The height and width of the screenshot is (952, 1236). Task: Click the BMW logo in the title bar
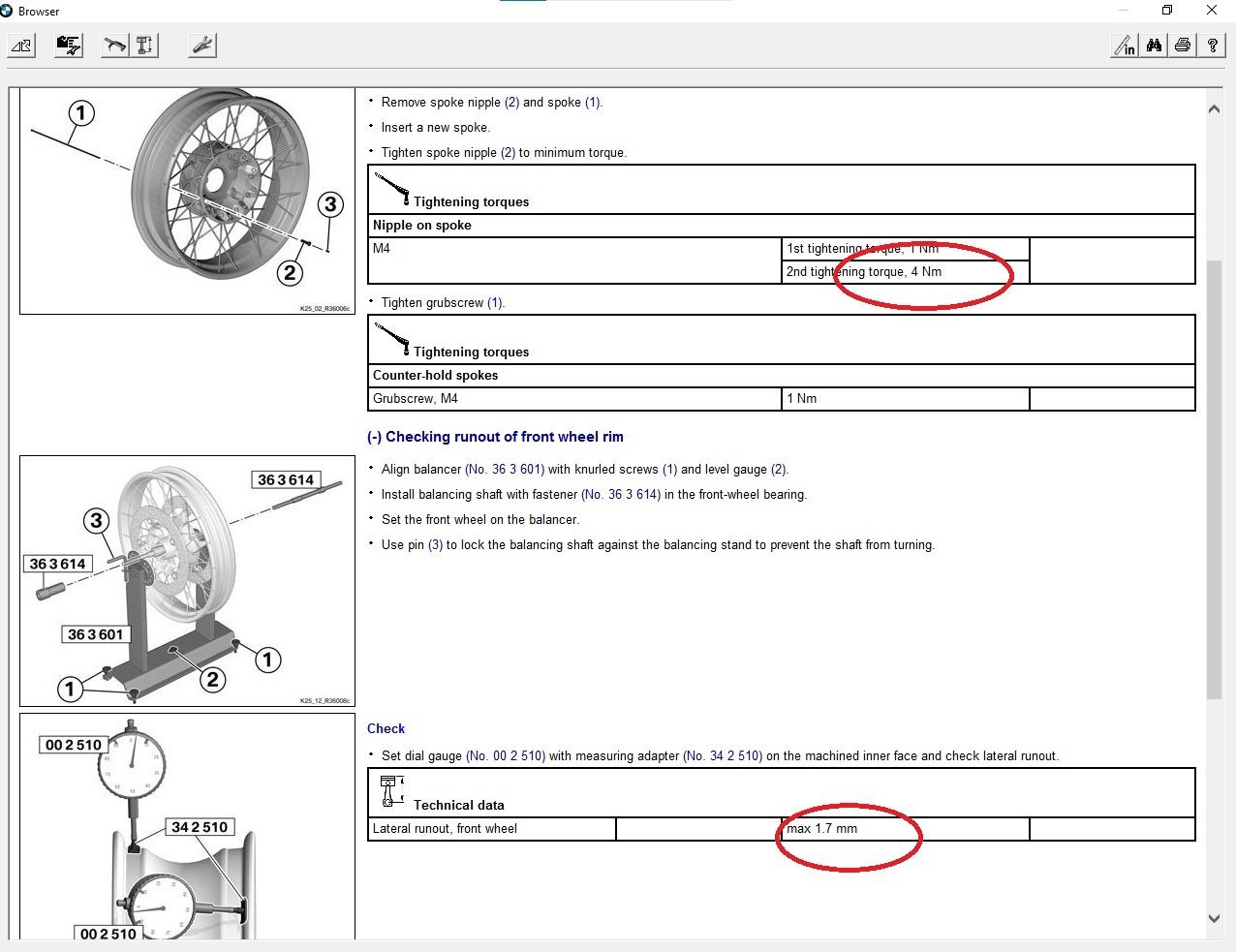pos(7,11)
